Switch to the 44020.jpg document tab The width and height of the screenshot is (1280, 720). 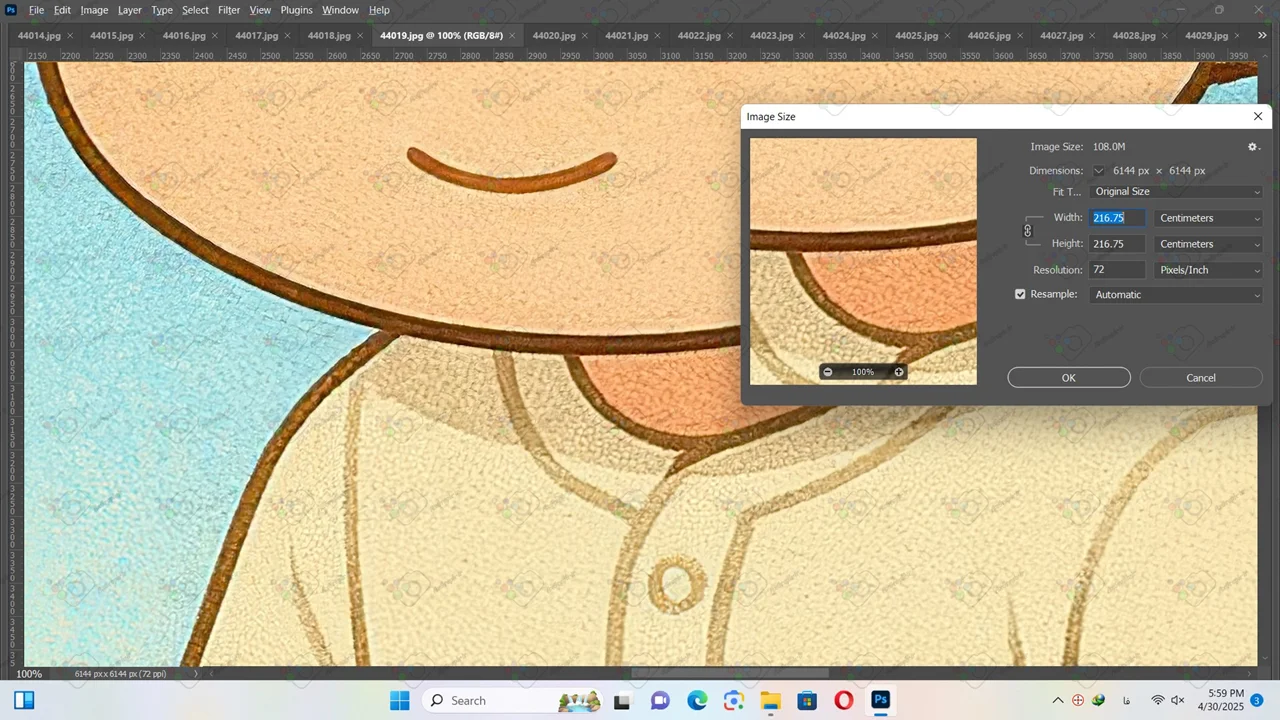pyautogui.click(x=553, y=36)
